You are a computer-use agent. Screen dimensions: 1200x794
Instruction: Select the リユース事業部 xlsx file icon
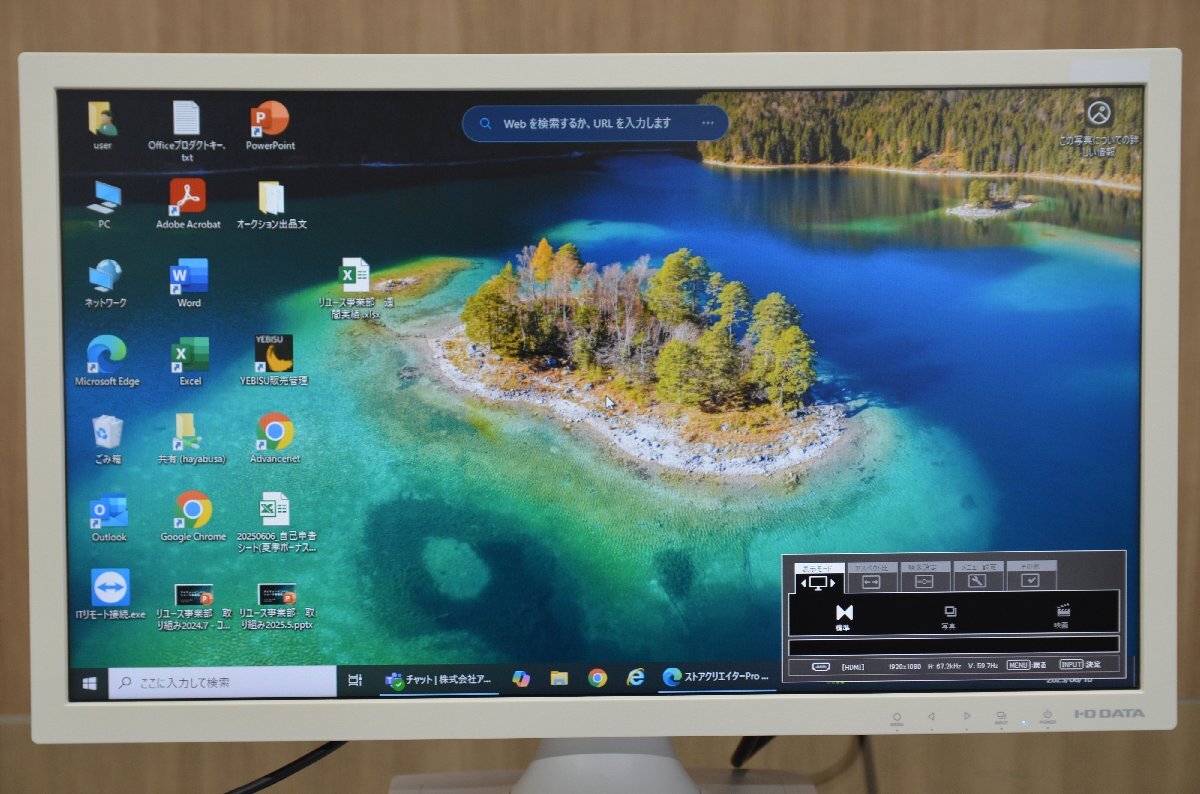pos(355,289)
